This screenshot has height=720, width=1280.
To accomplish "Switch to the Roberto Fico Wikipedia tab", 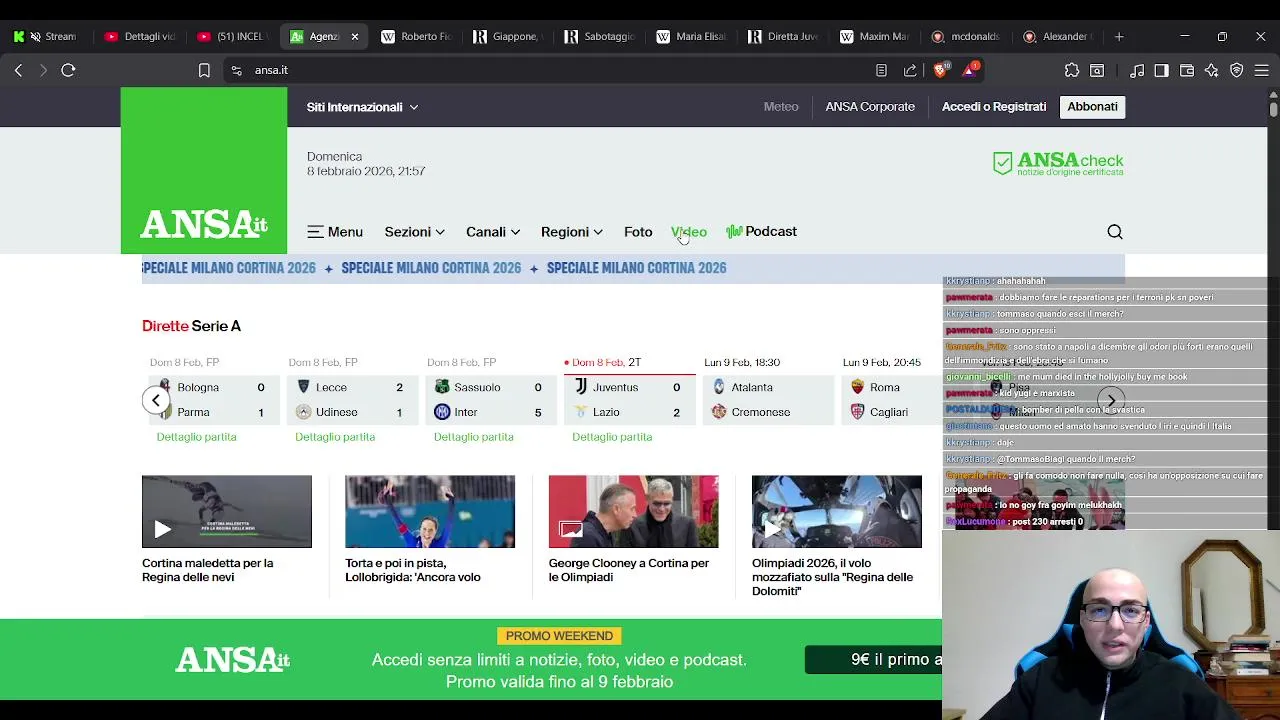I will [x=415, y=36].
